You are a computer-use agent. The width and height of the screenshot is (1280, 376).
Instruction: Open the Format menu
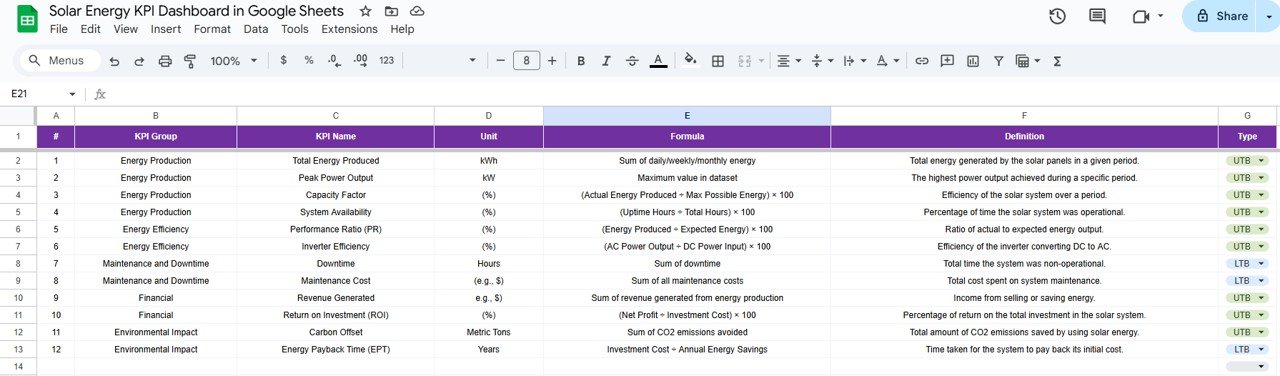pyautogui.click(x=212, y=29)
